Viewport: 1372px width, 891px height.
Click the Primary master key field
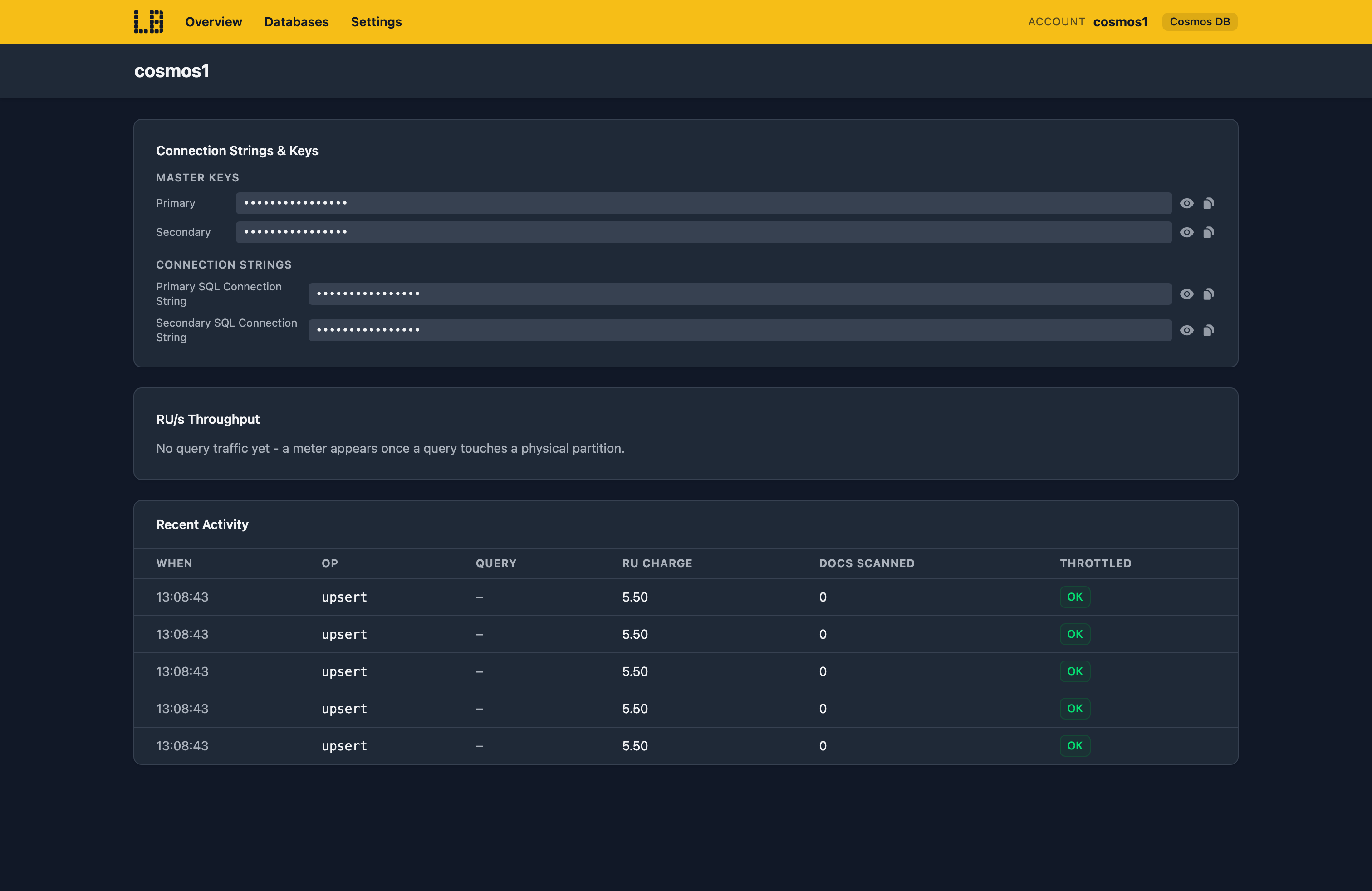pyautogui.click(x=703, y=203)
